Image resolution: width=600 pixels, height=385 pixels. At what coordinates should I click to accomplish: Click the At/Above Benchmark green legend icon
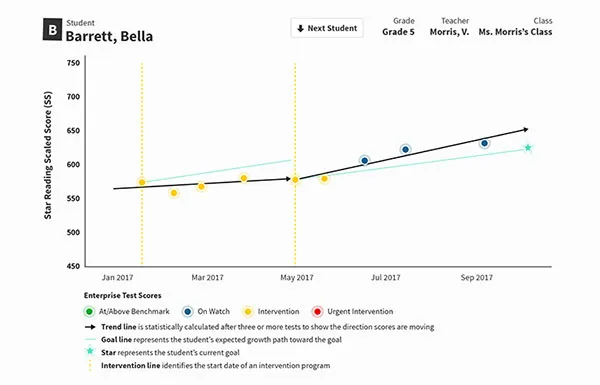click(x=89, y=312)
